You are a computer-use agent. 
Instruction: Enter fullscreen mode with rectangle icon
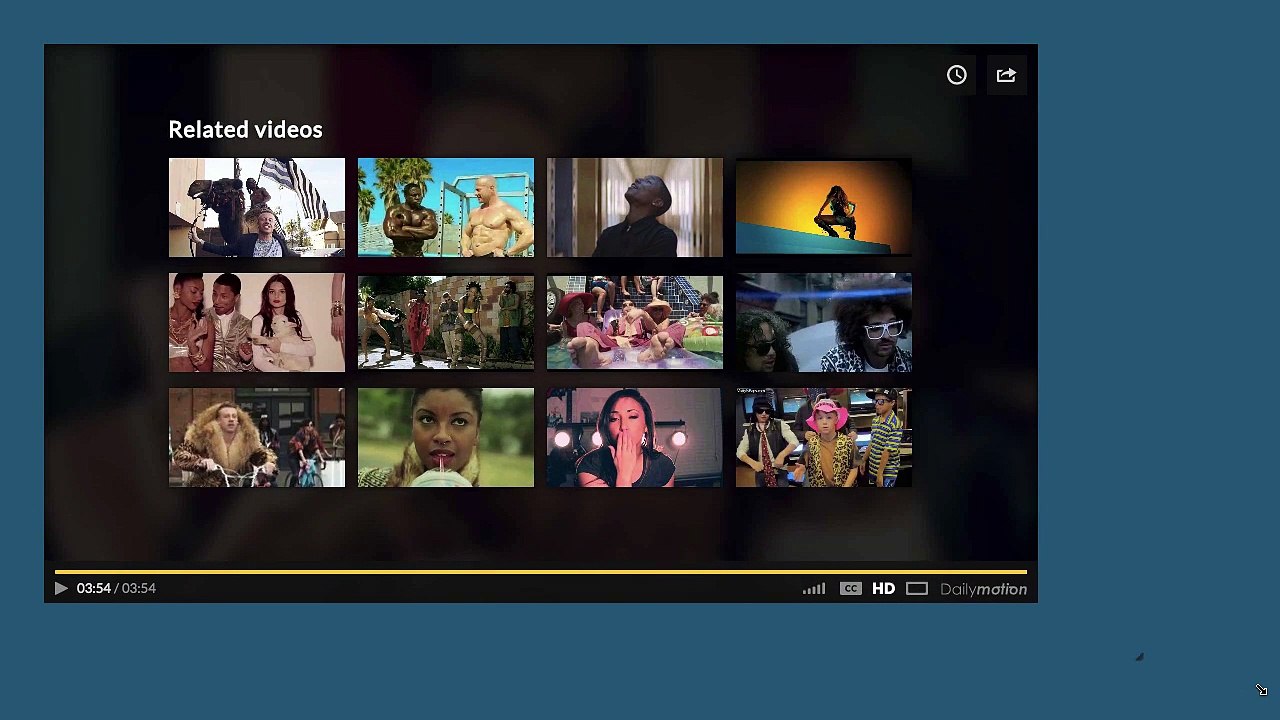[x=917, y=588]
